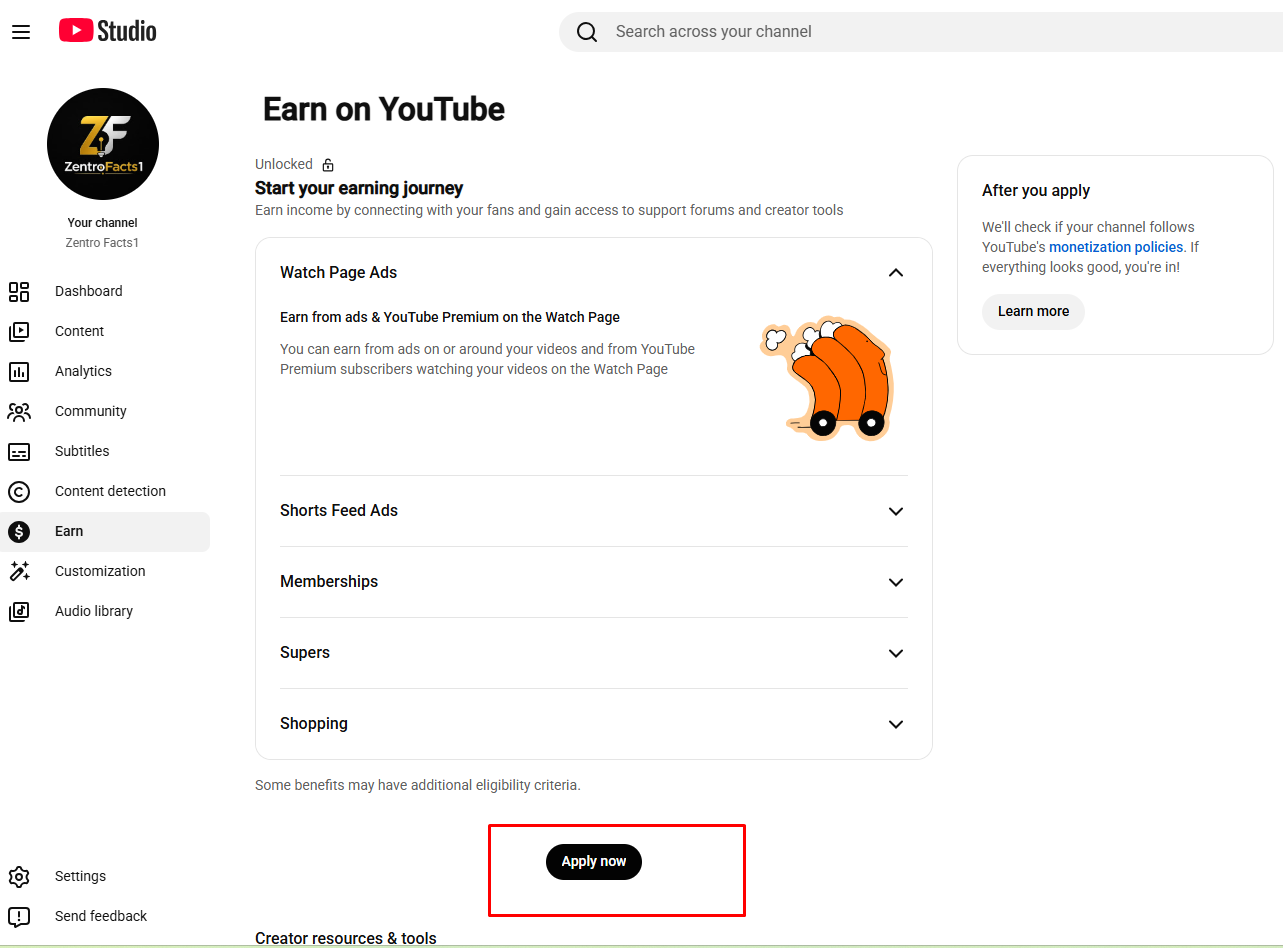
Task: Click the Supers heading
Action: click(x=305, y=653)
